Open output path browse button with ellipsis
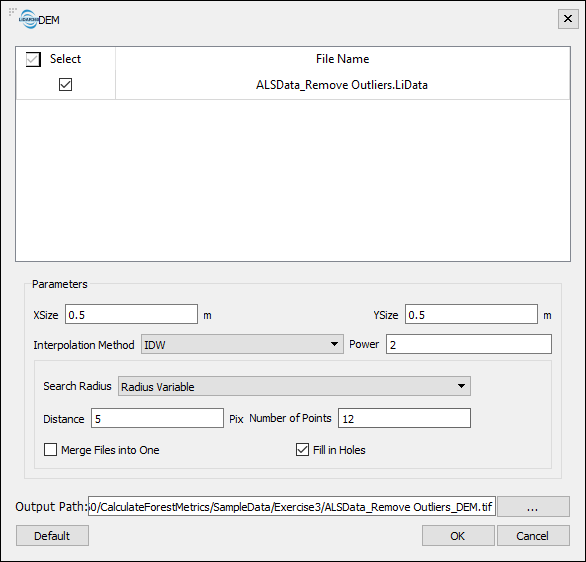 [533, 506]
